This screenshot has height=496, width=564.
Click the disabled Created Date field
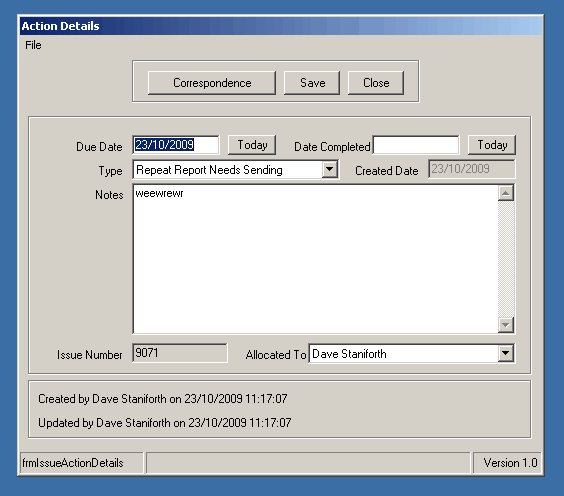[472, 169]
